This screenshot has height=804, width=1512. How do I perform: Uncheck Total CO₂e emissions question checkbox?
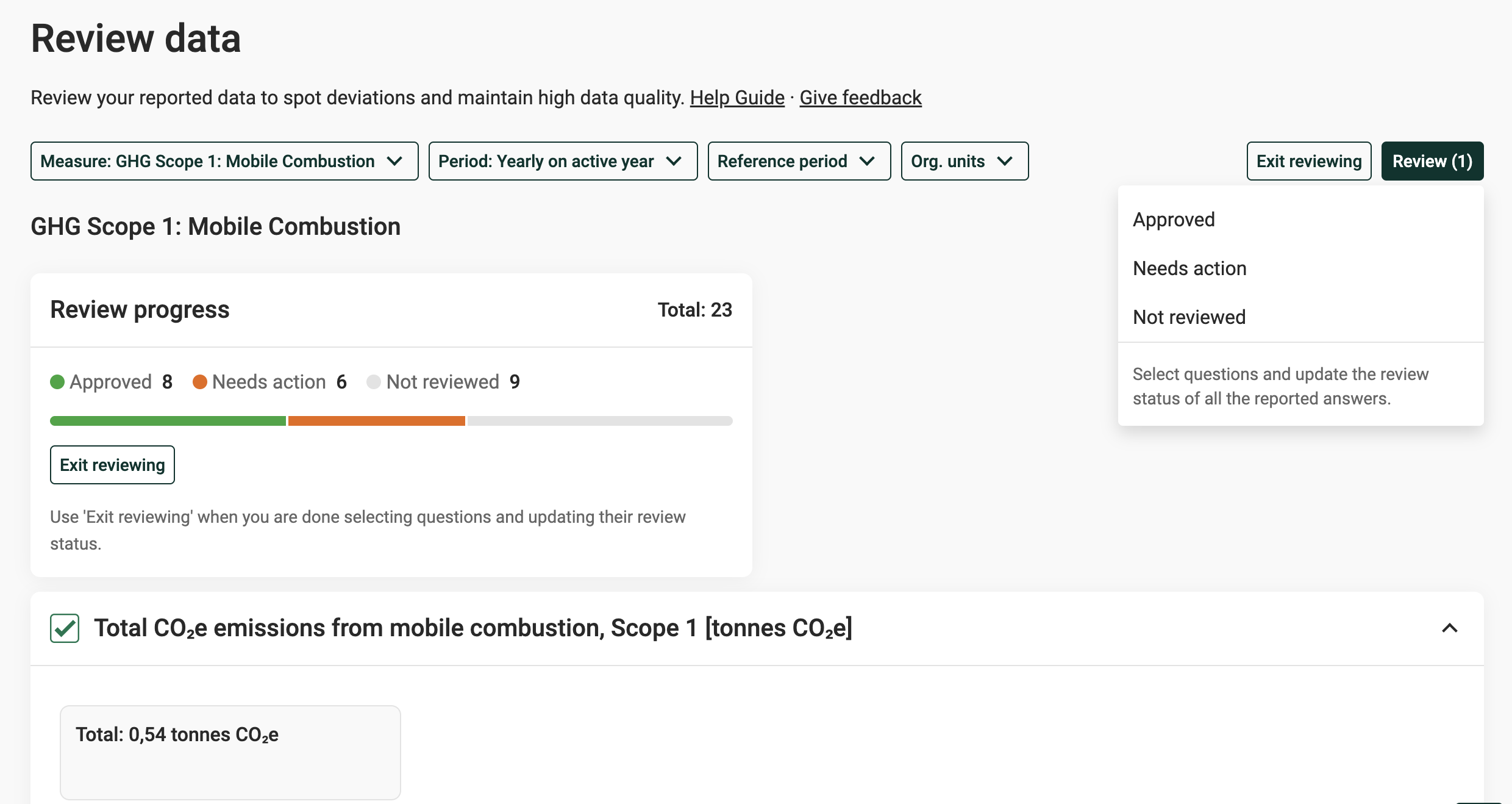click(65, 628)
